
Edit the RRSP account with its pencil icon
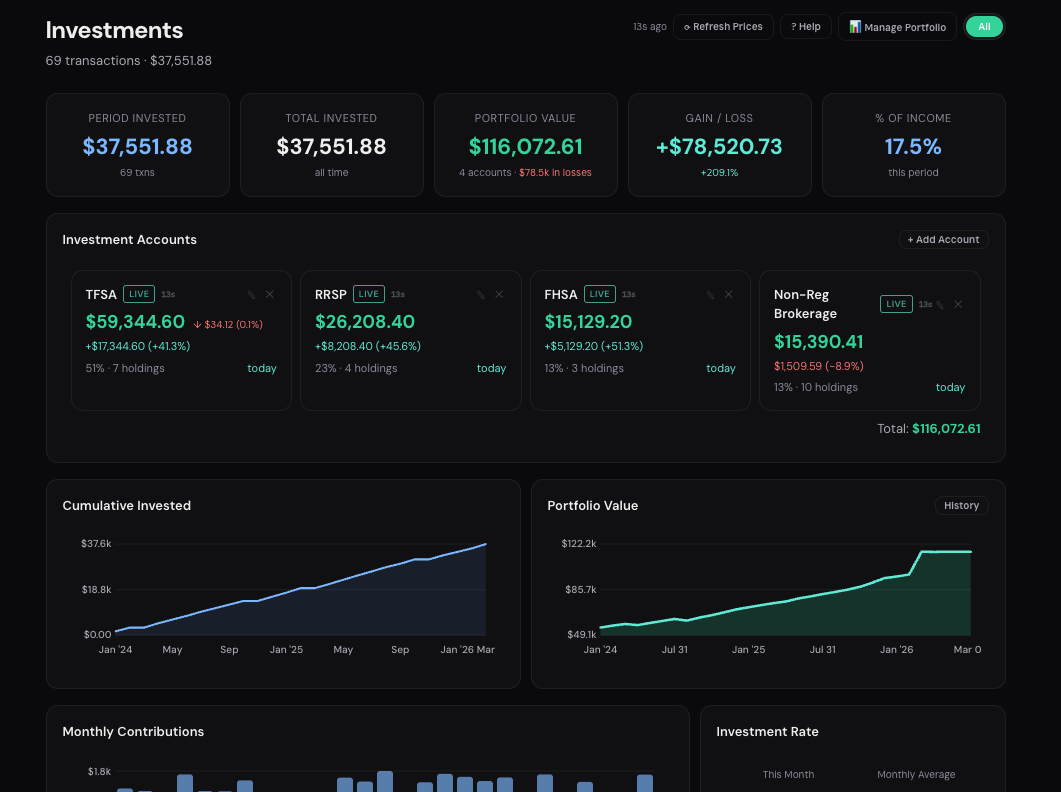480,294
